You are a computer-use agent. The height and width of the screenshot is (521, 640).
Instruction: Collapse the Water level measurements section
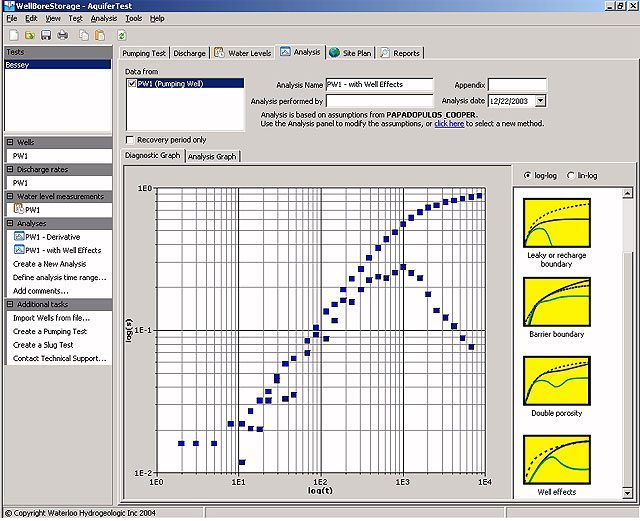pyautogui.click(x=10, y=196)
